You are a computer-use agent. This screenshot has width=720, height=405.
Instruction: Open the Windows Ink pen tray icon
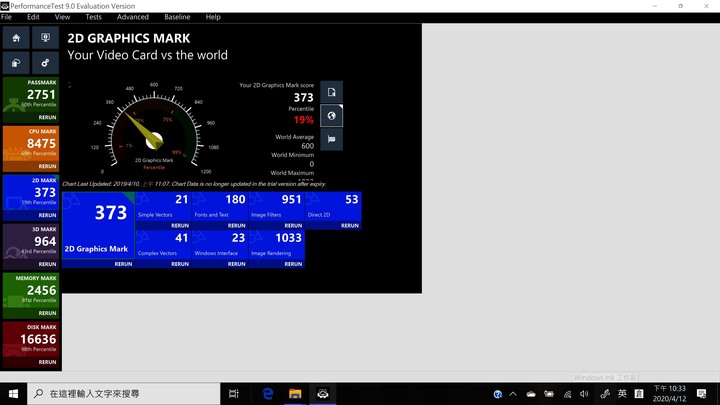[605, 394]
